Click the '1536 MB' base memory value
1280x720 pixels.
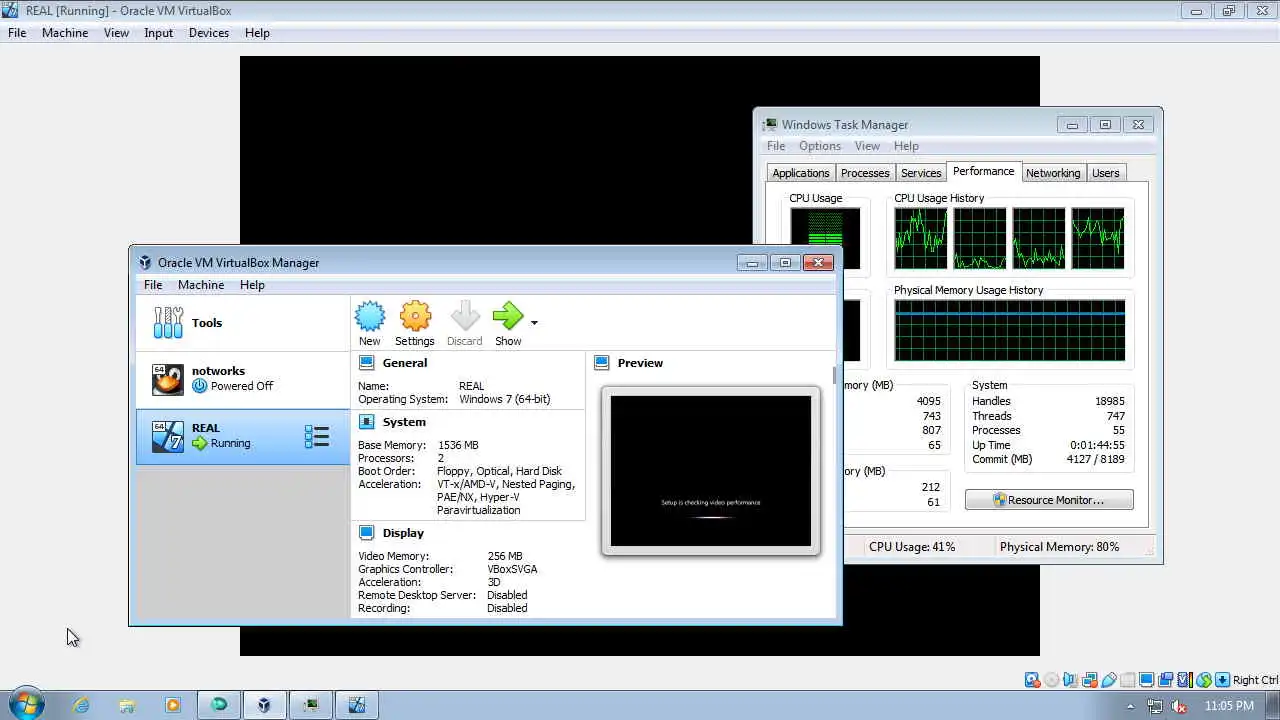(x=458, y=445)
